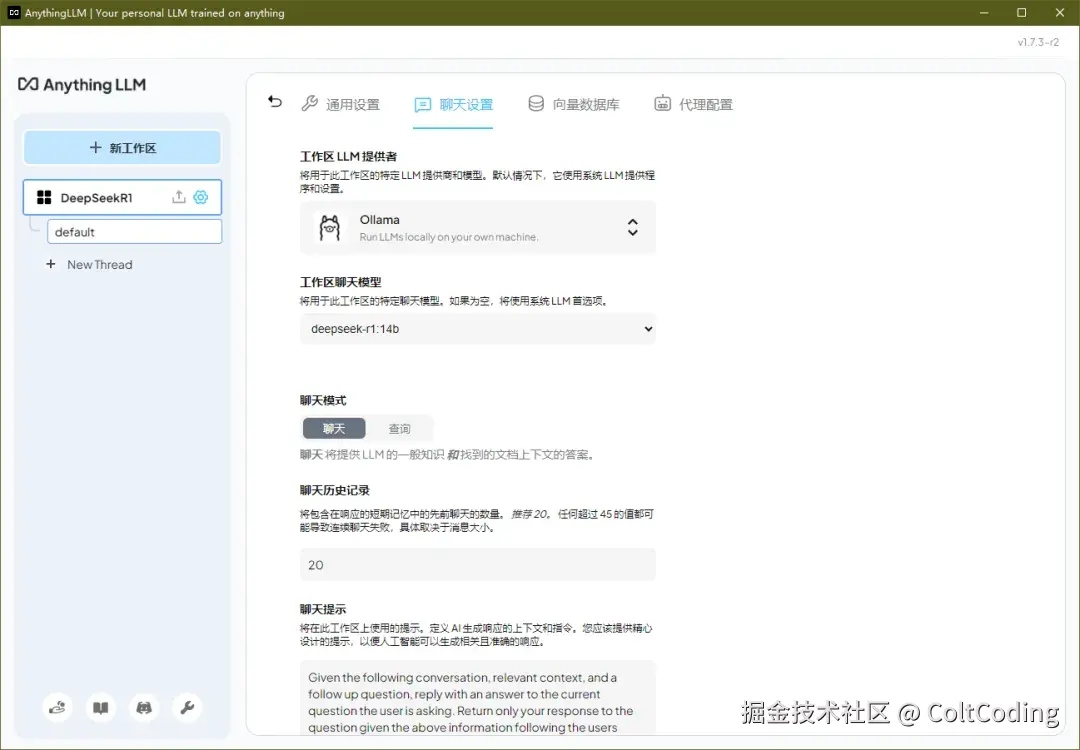The image size is (1080, 750).
Task: Open the Discord community icon
Action: pos(143,707)
